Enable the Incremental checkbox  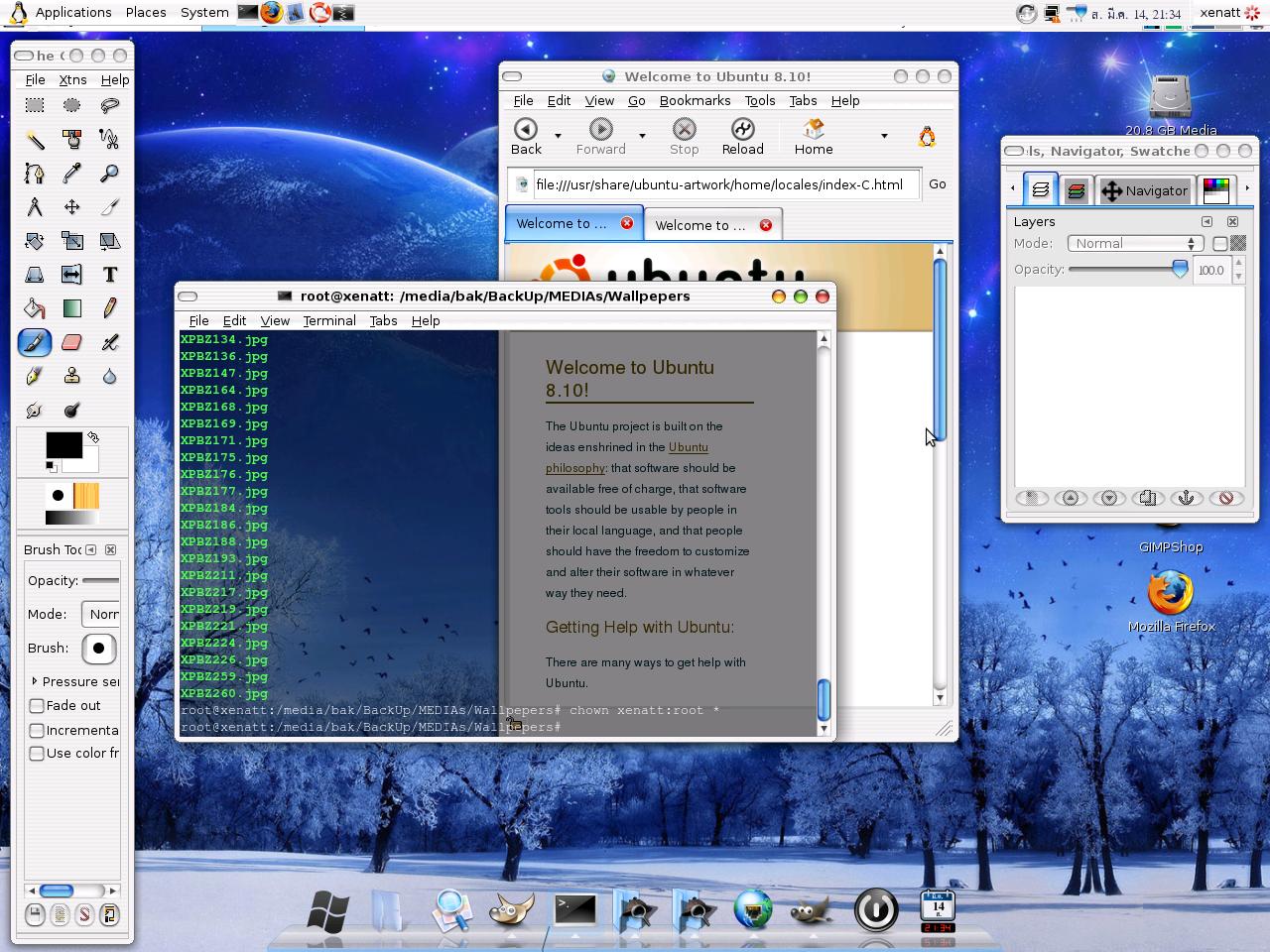pyautogui.click(x=37, y=730)
